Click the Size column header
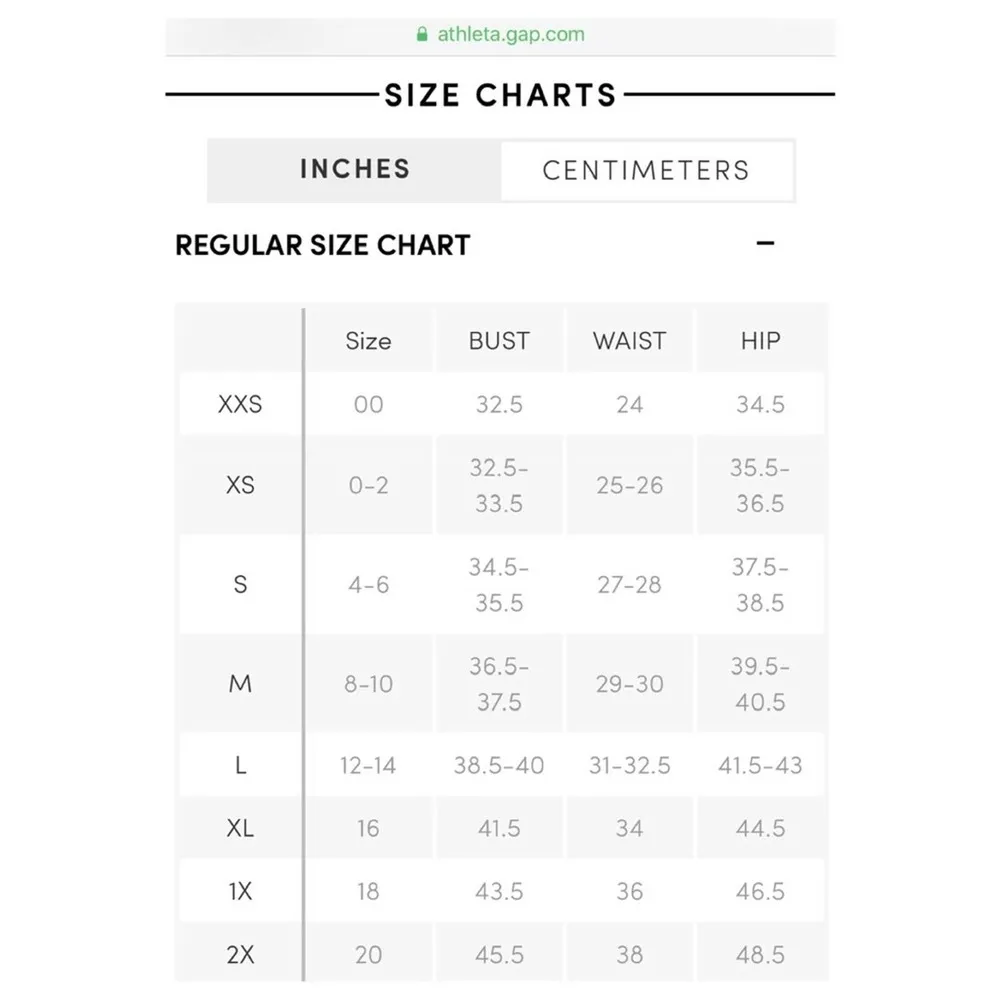 (368, 341)
